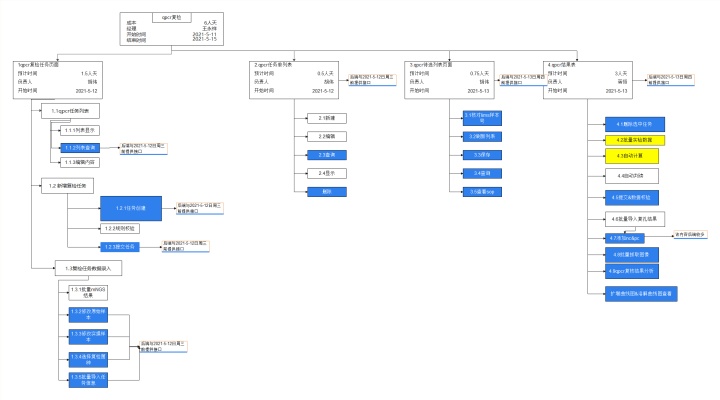Viewport: 720px width, 400px height.
Task: Open the note attached to node 3
Action: tap(523, 80)
